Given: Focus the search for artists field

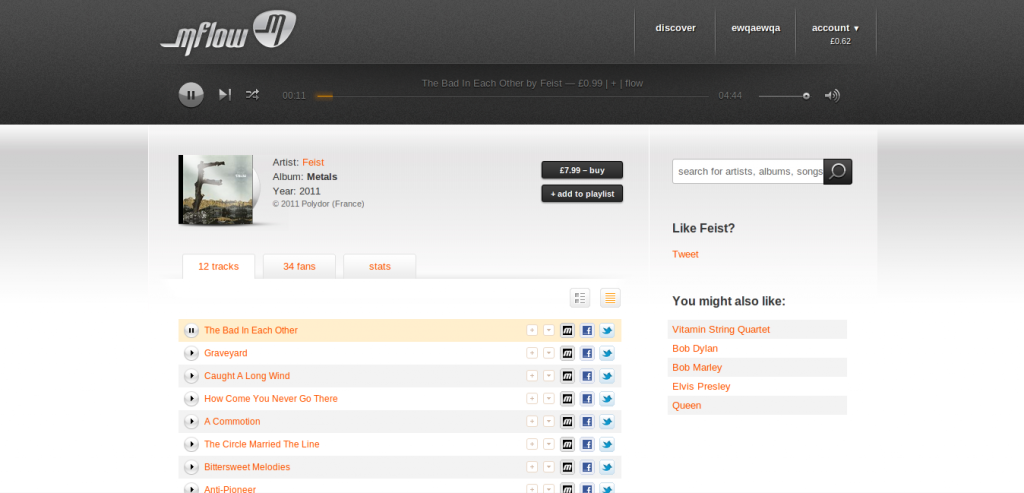Looking at the screenshot, I should (x=748, y=172).
